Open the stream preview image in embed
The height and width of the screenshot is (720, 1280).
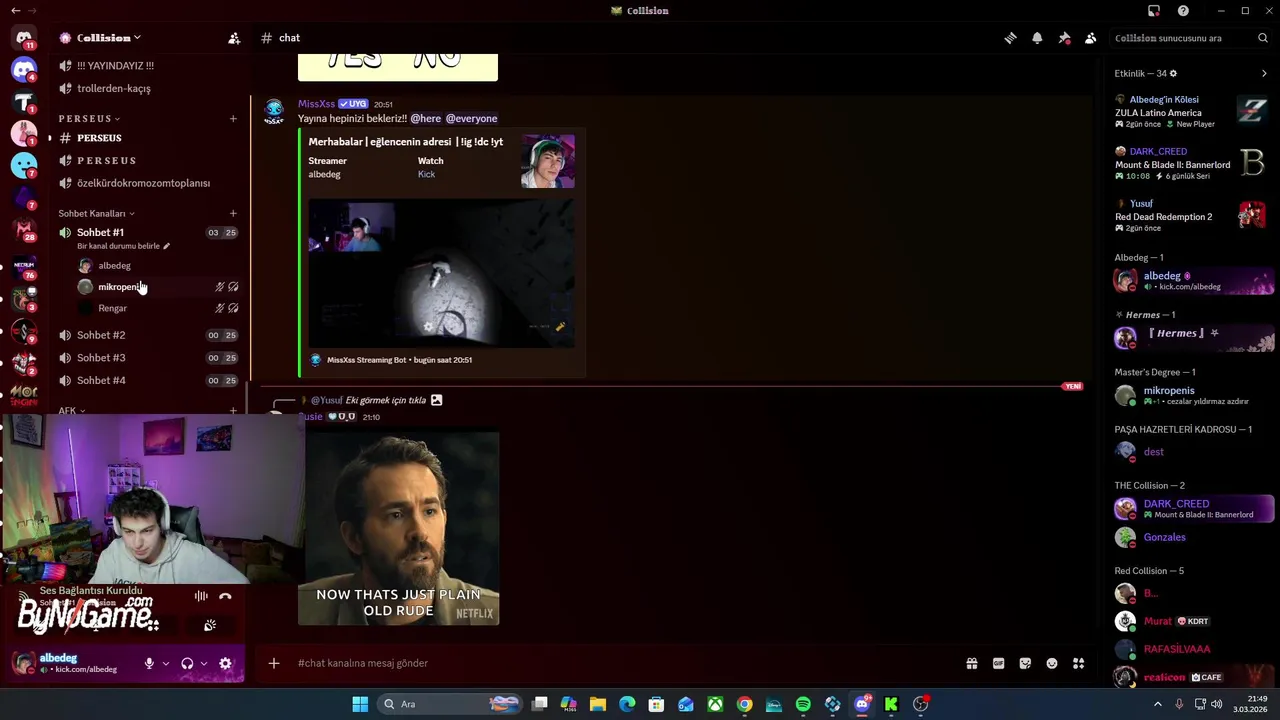tap(441, 272)
